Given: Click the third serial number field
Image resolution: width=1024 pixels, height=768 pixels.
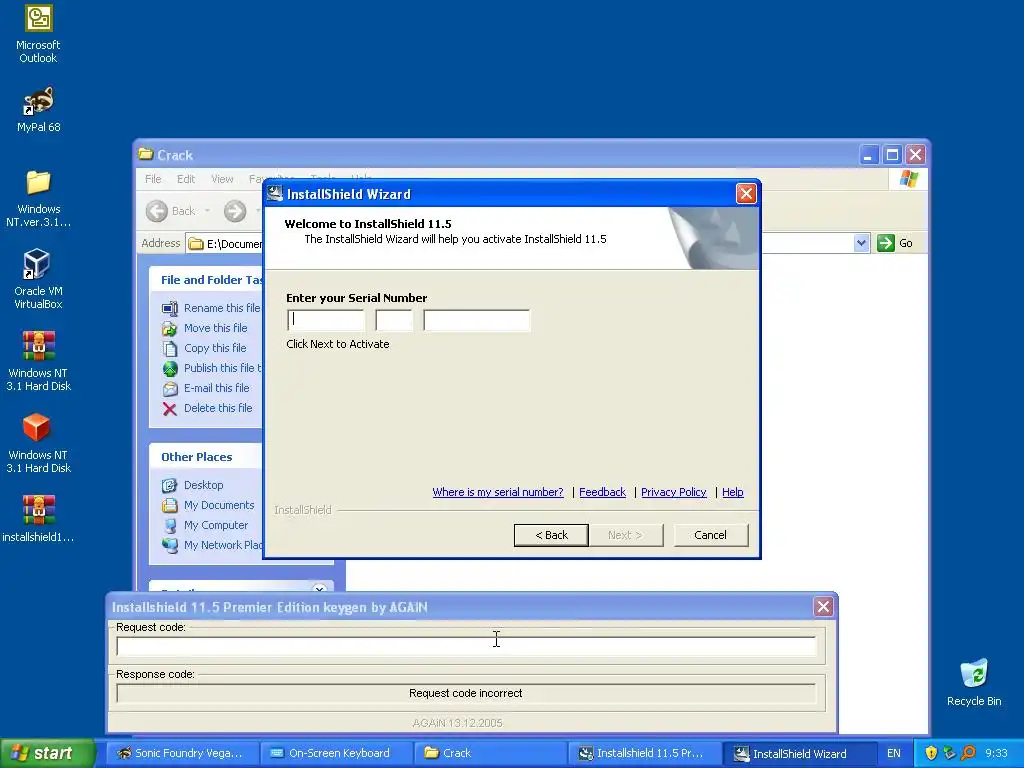Looking at the screenshot, I should (477, 320).
